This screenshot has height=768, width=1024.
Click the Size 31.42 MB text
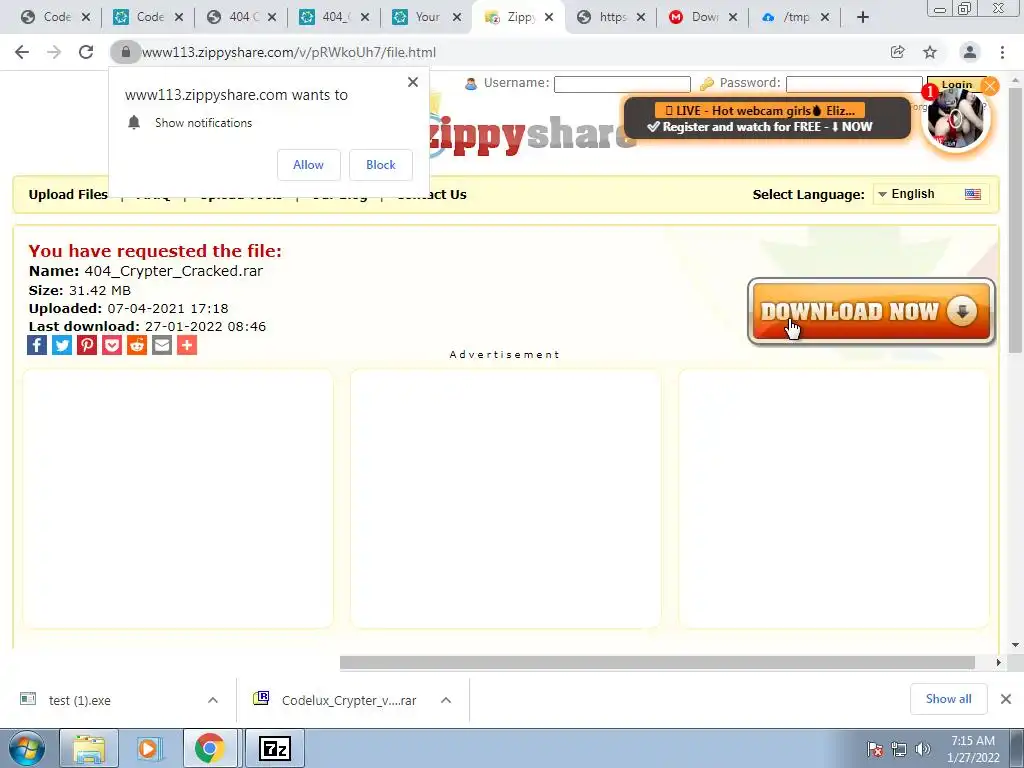pos(80,290)
